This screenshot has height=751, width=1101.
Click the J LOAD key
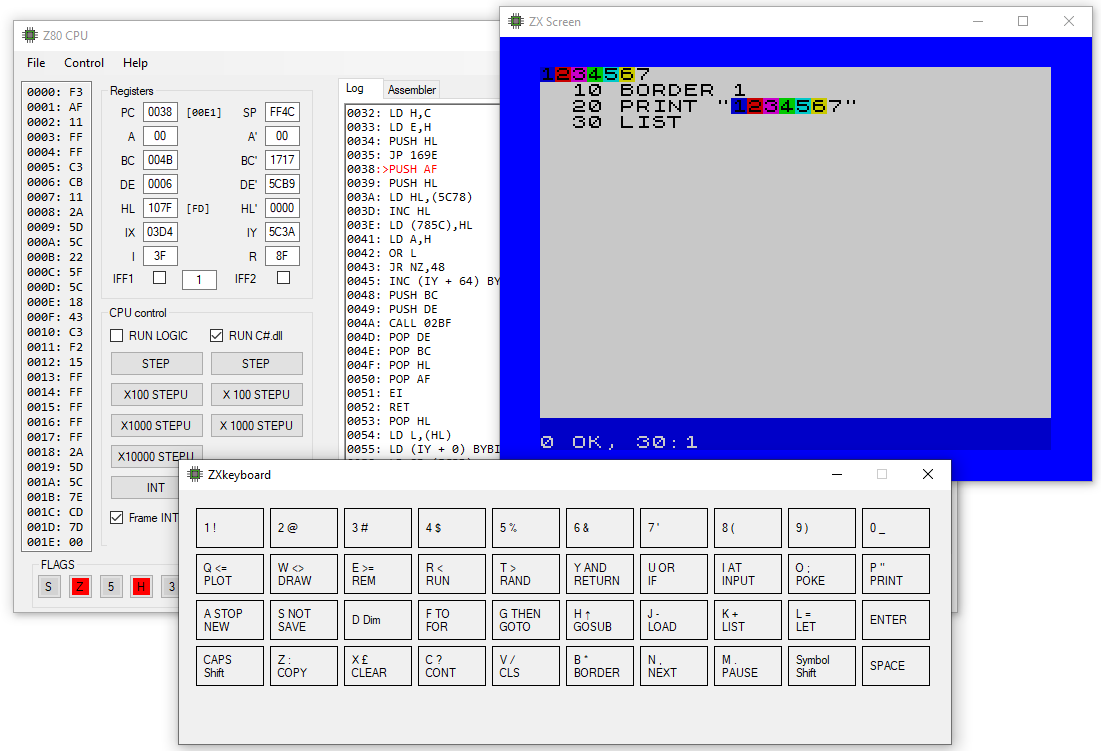pyautogui.click(x=674, y=620)
